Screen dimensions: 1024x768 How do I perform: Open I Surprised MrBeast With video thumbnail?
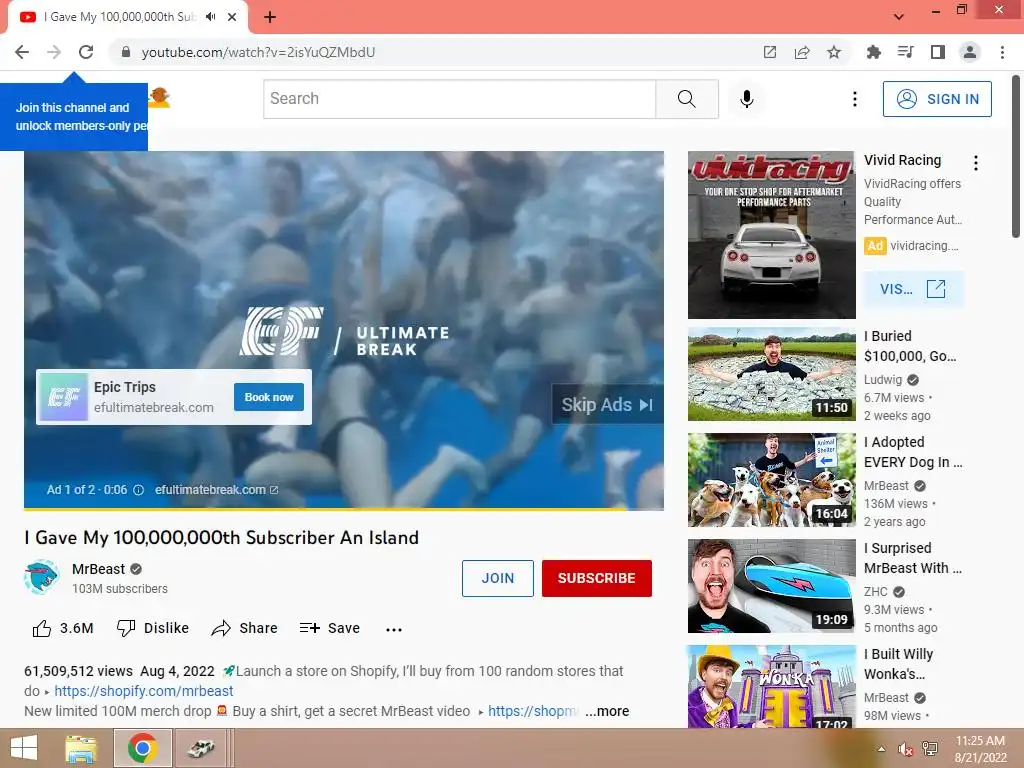(x=772, y=586)
